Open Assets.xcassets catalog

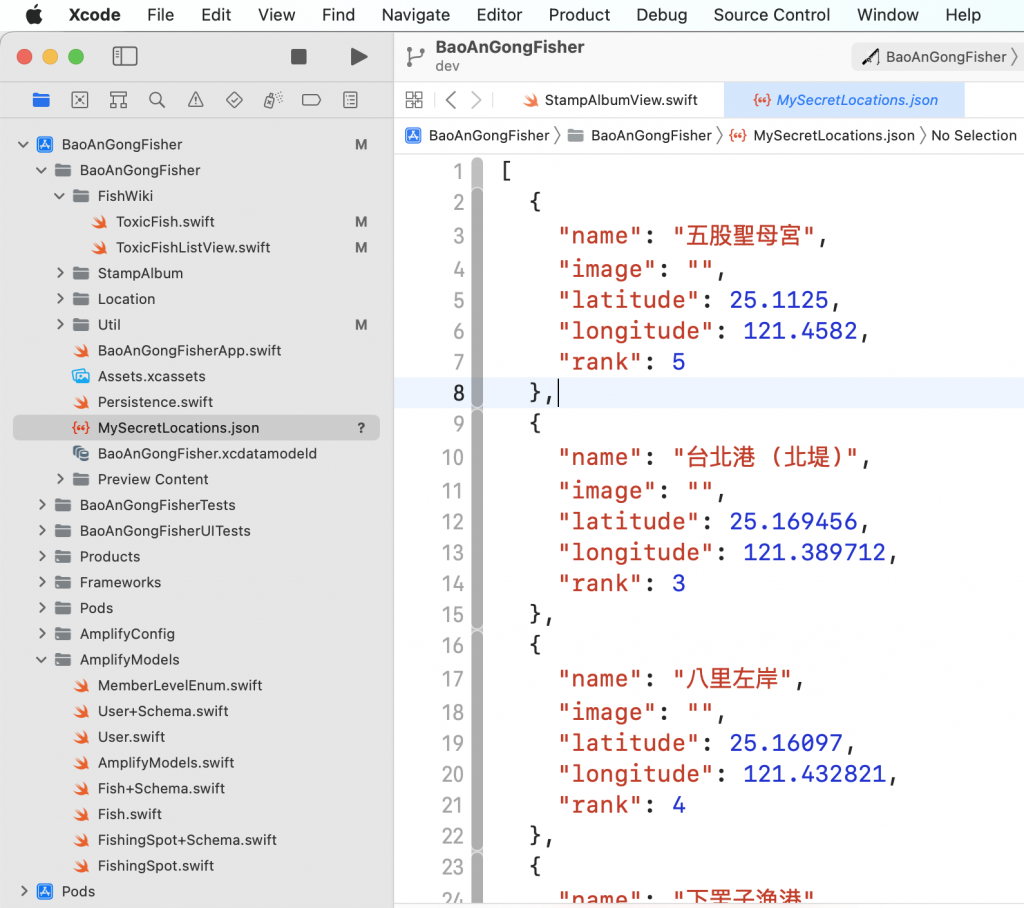pyautogui.click(x=152, y=376)
